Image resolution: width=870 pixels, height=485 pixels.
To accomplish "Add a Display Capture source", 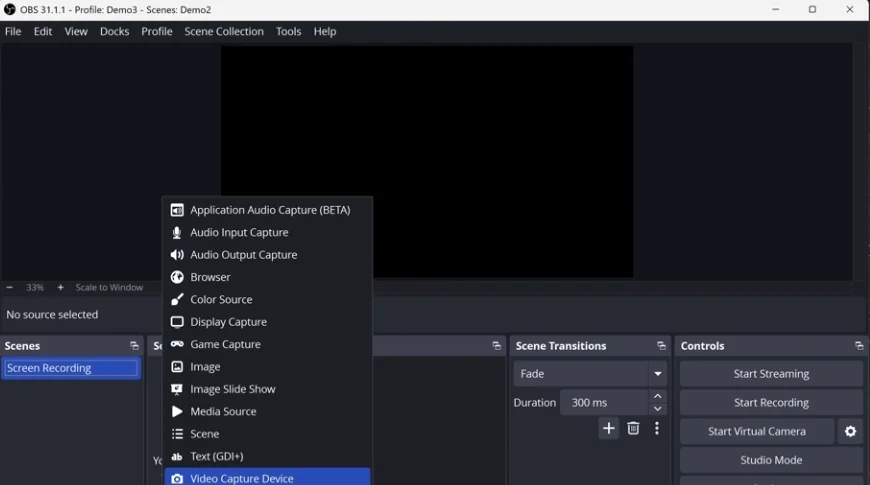I will click(267, 322).
